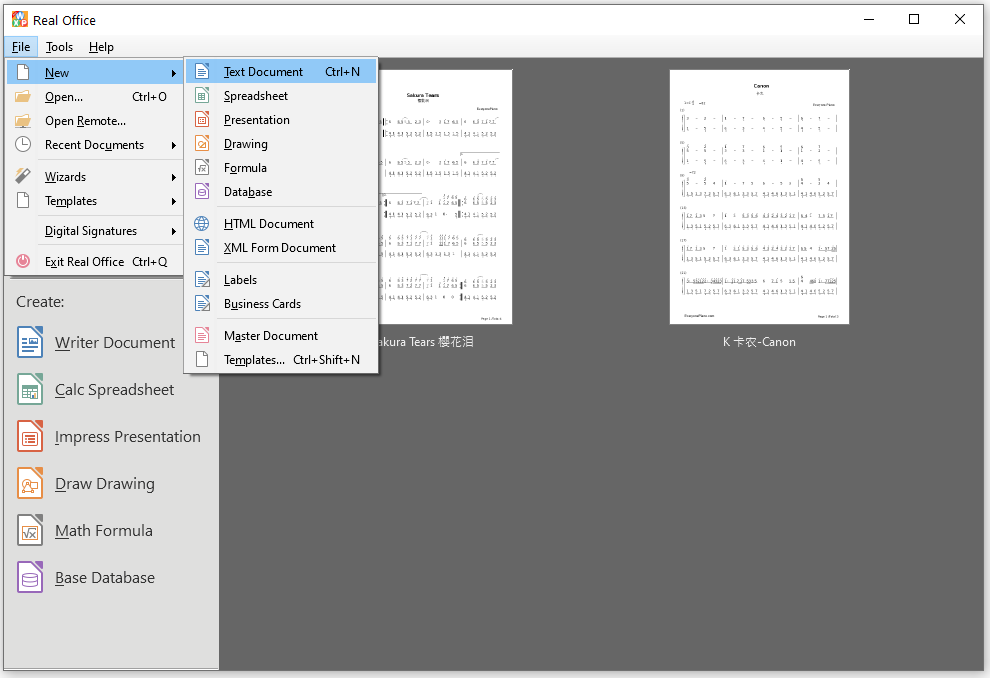The width and height of the screenshot is (990, 678).
Task: Select Labels from the New submenu
Action: point(240,280)
